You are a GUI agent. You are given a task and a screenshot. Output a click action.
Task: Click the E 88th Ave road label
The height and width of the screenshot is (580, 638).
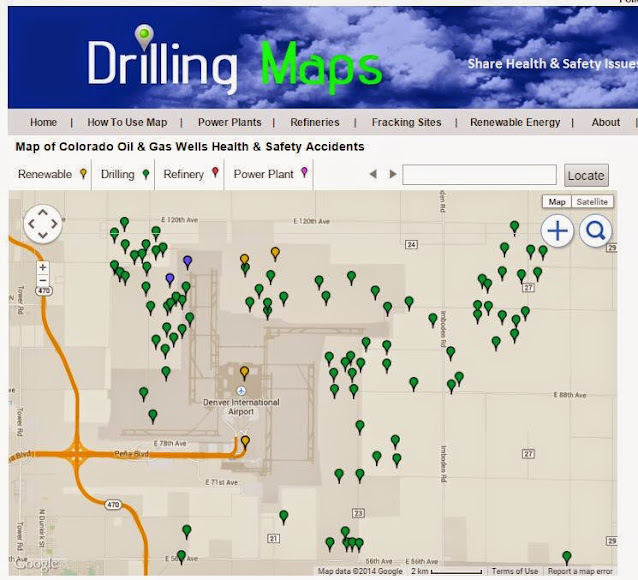click(570, 395)
